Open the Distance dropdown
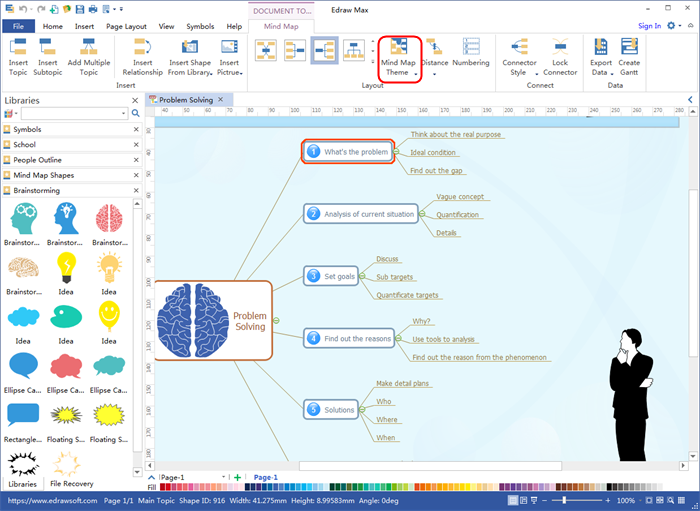 [434, 57]
